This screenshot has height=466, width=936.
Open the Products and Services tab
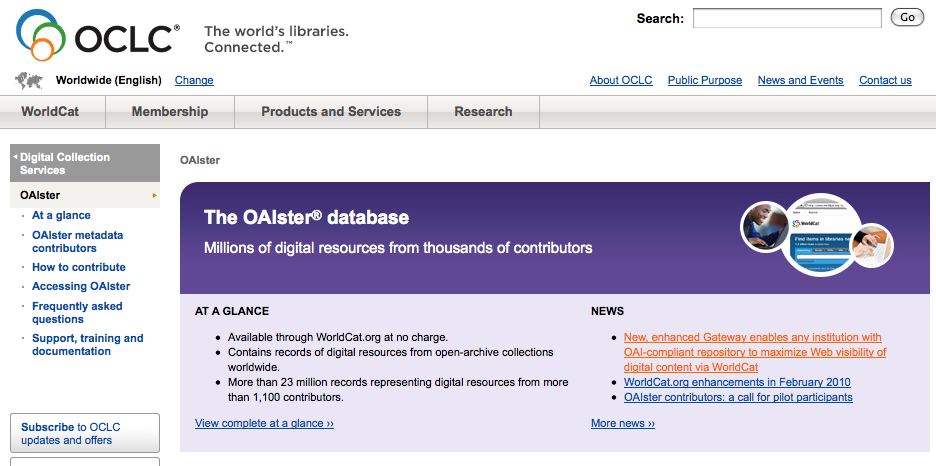(331, 112)
